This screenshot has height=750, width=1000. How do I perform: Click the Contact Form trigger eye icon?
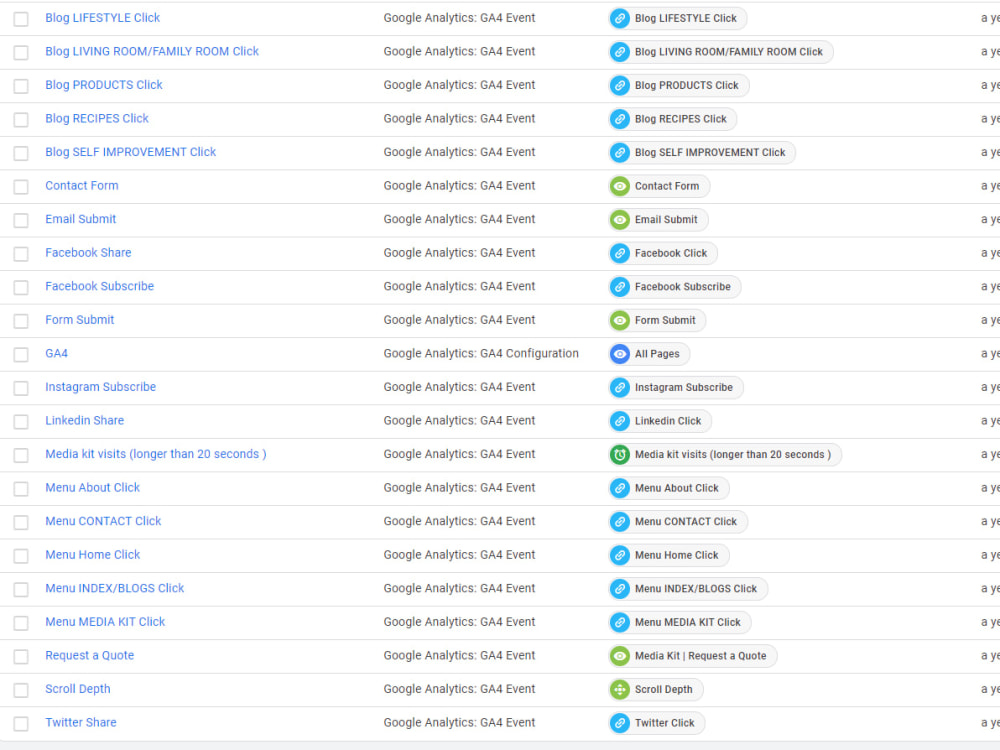pos(619,186)
